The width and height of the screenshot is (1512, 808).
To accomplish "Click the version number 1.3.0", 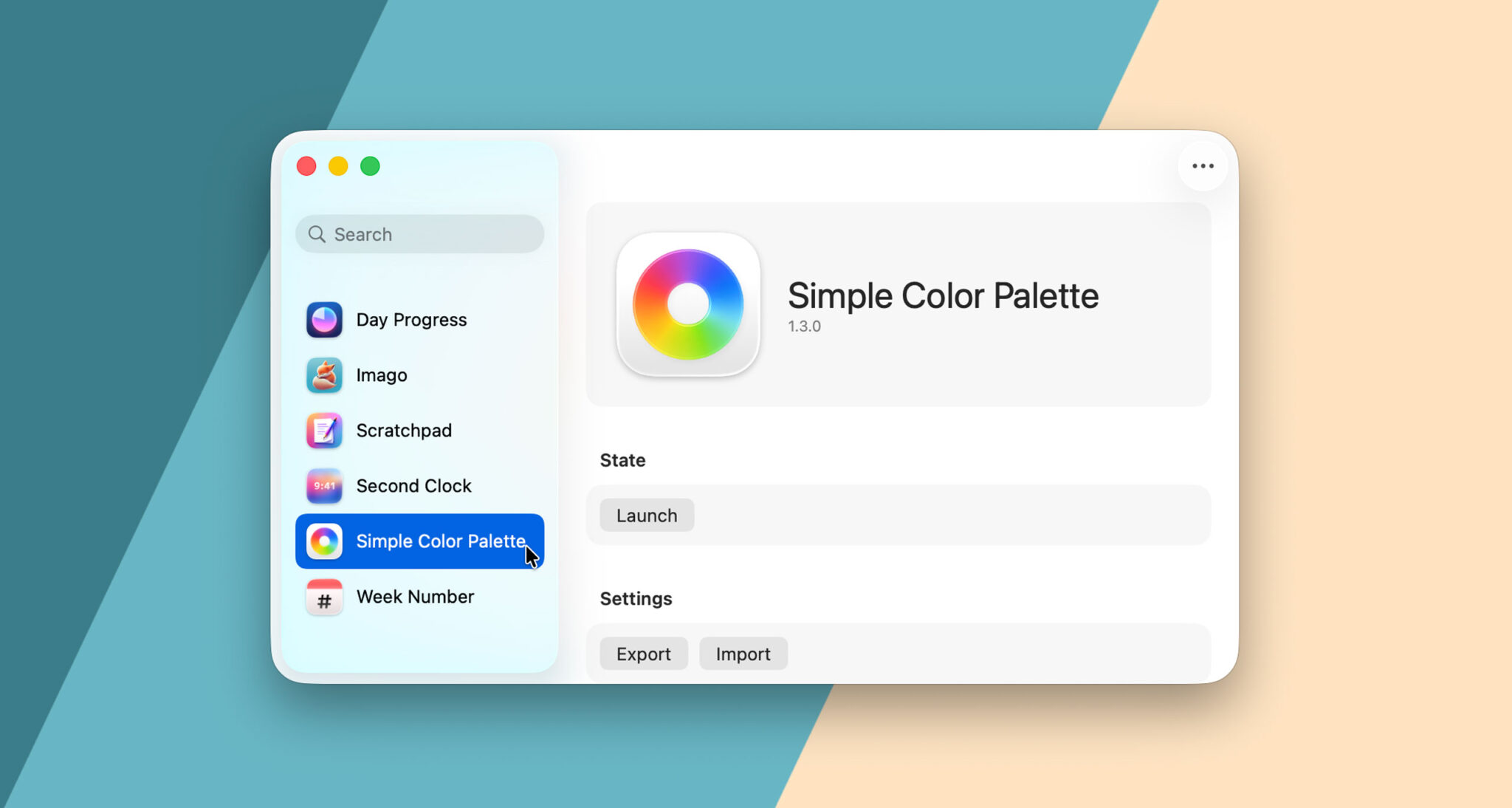I will coord(804,326).
